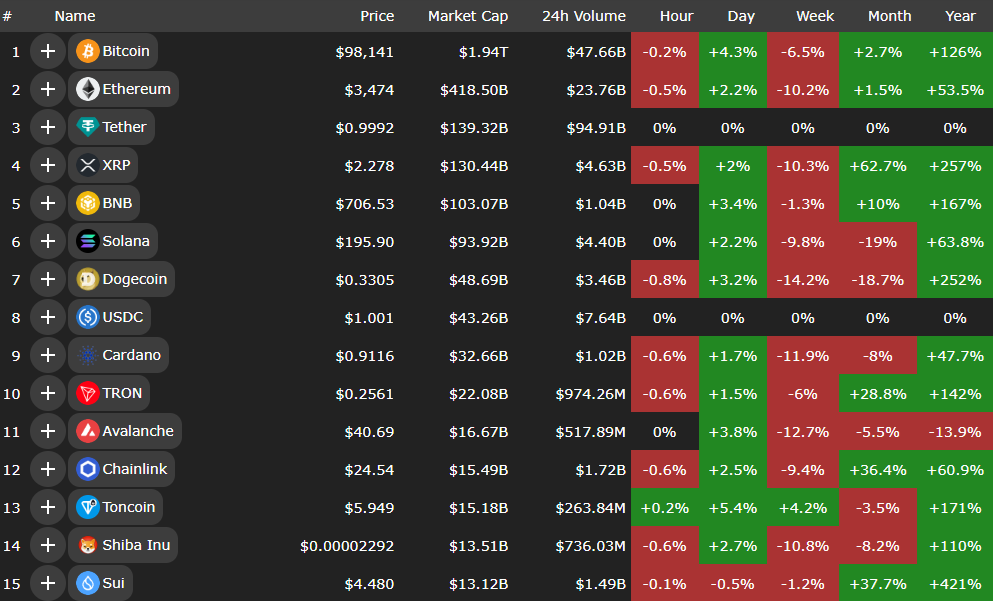Click the XRP logo icon
This screenshot has height=601, width=993.
pos(87,165)
